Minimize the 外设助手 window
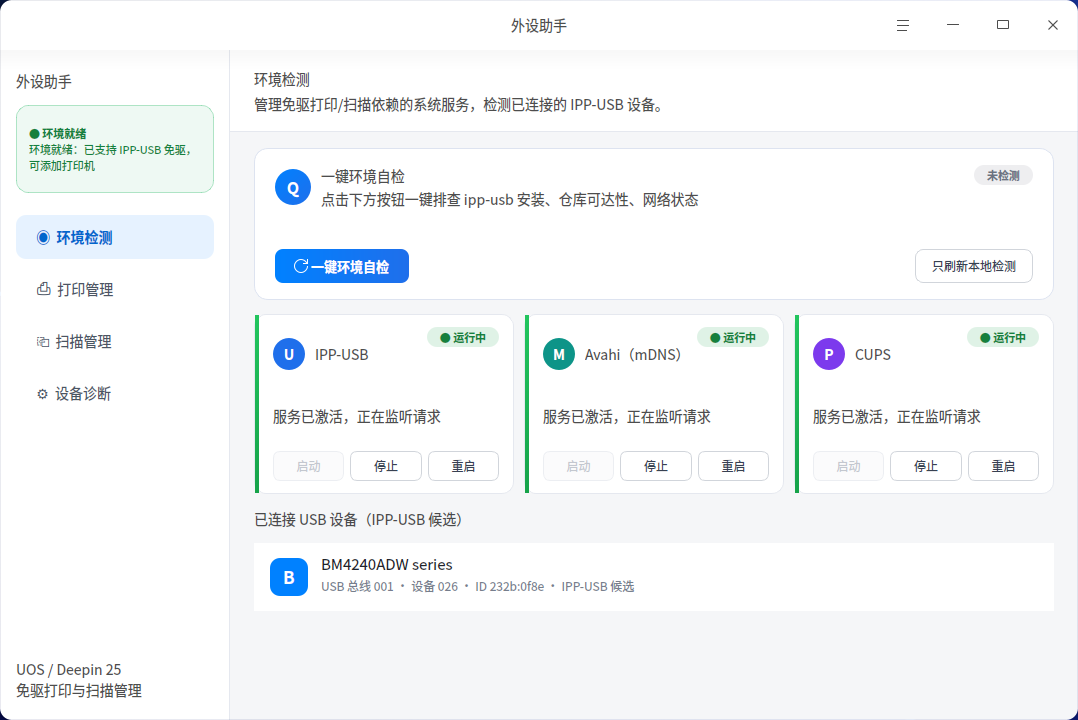Viewport: 1078px width, 720px height. [953, 25]
